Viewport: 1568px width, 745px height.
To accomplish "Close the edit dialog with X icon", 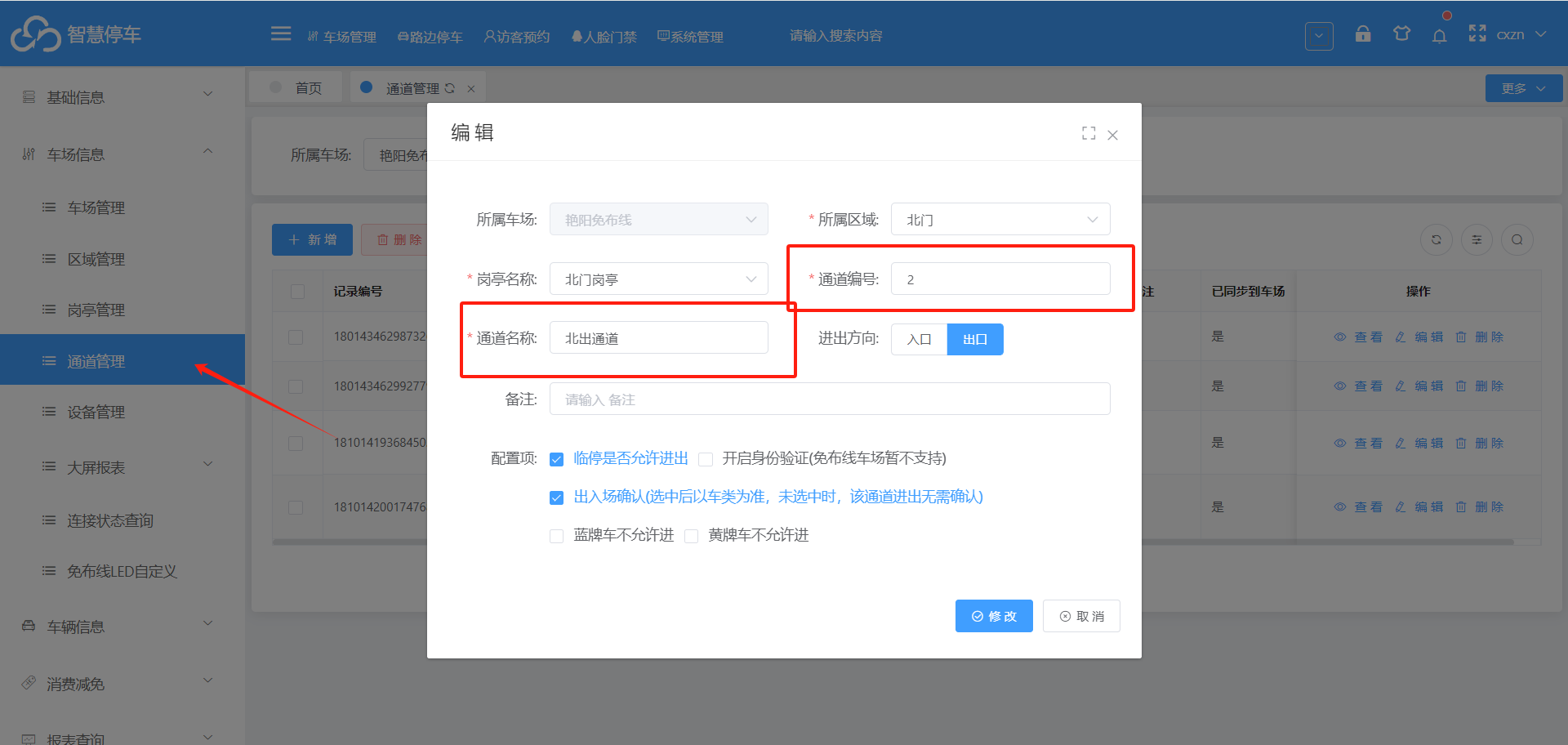I will pos(1112,135).
